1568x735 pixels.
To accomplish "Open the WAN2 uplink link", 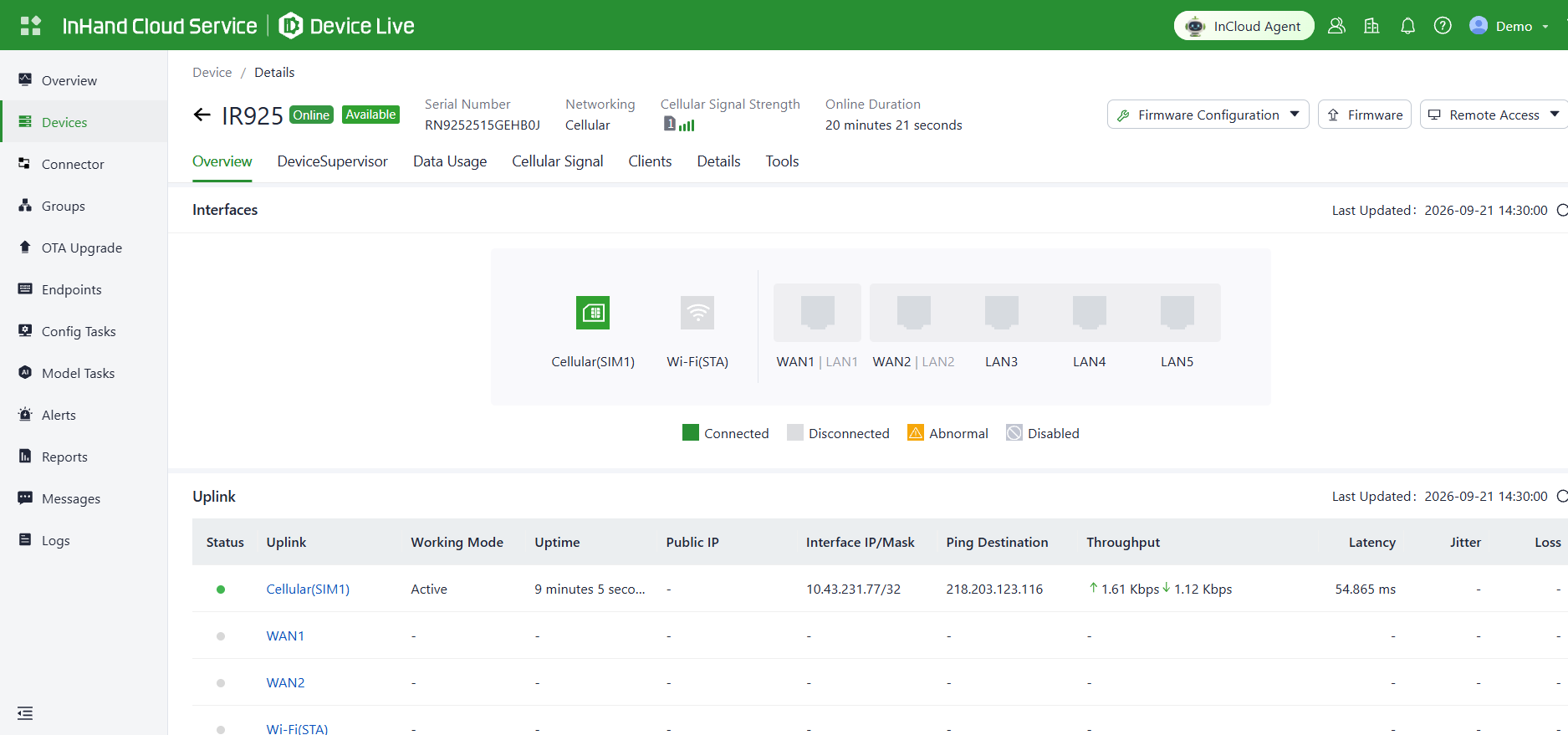I will (285, 682).
